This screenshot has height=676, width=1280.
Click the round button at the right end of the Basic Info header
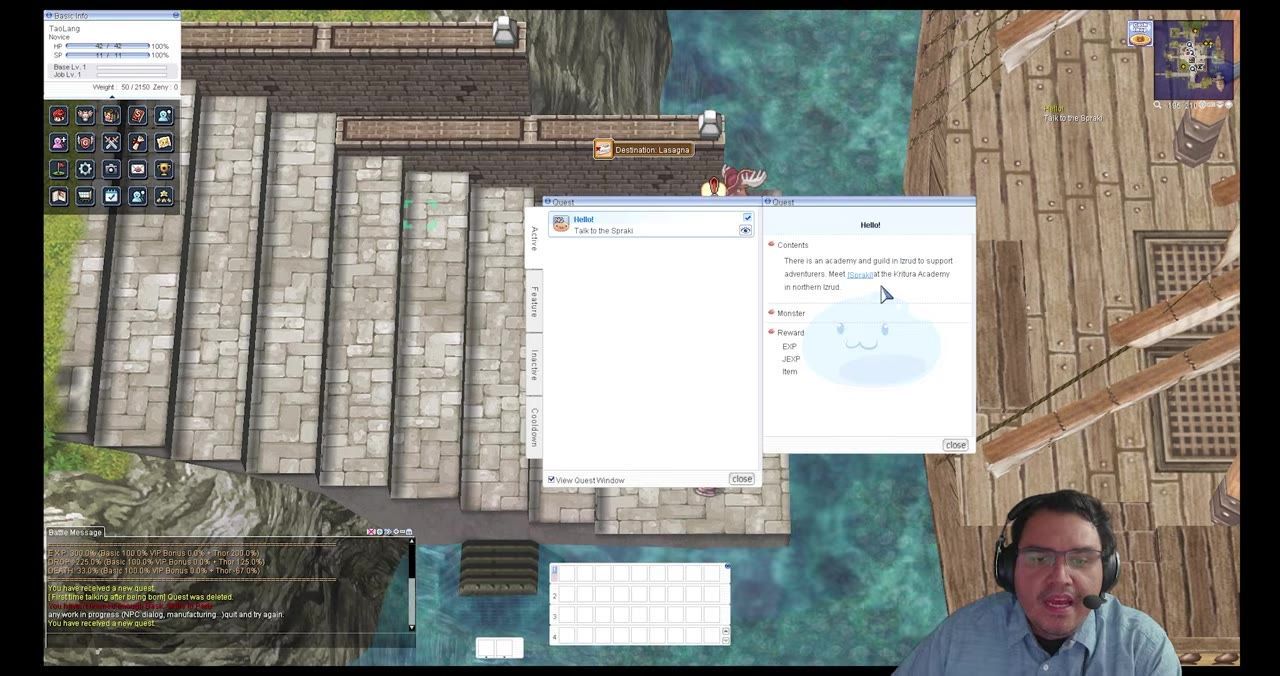point(176,16)
